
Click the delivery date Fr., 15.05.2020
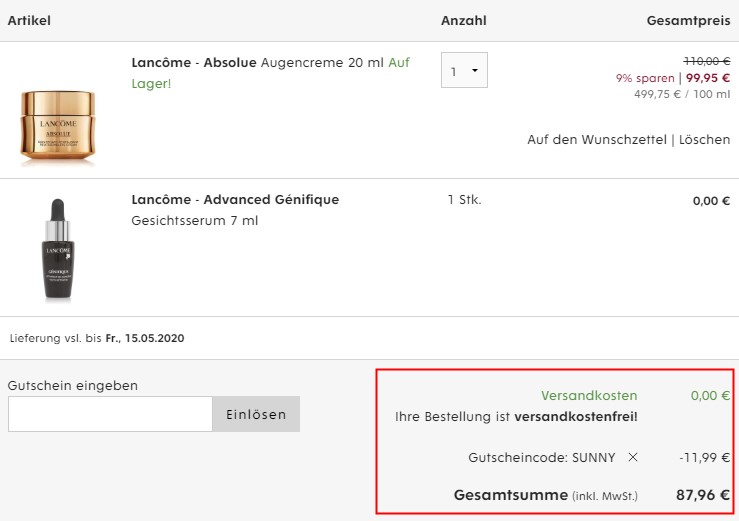145,338
